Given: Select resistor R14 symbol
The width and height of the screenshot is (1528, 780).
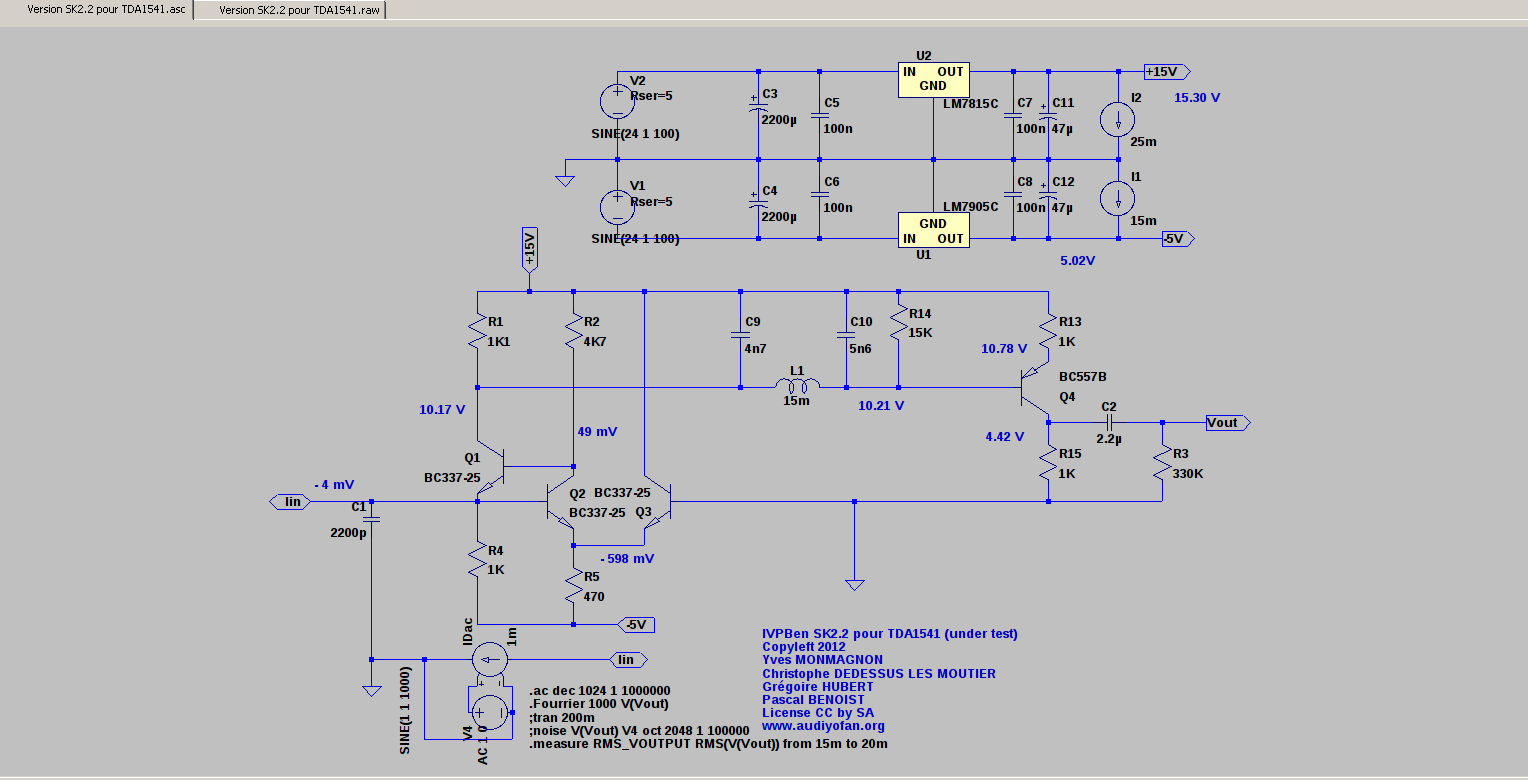Looking at the screenshot, I should point(898,322).
